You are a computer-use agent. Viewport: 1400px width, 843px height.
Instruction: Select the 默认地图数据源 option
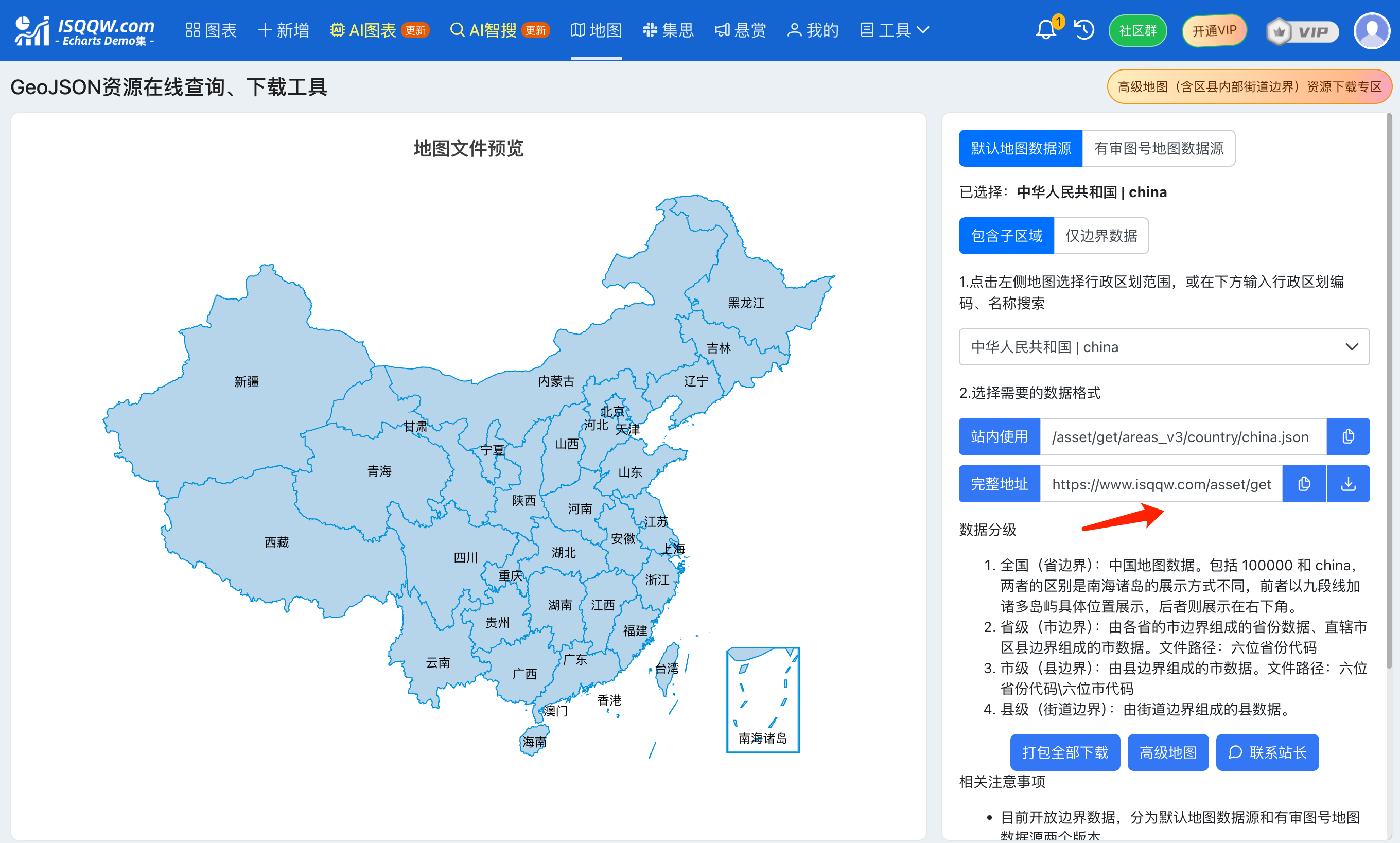click(1020, 148)
